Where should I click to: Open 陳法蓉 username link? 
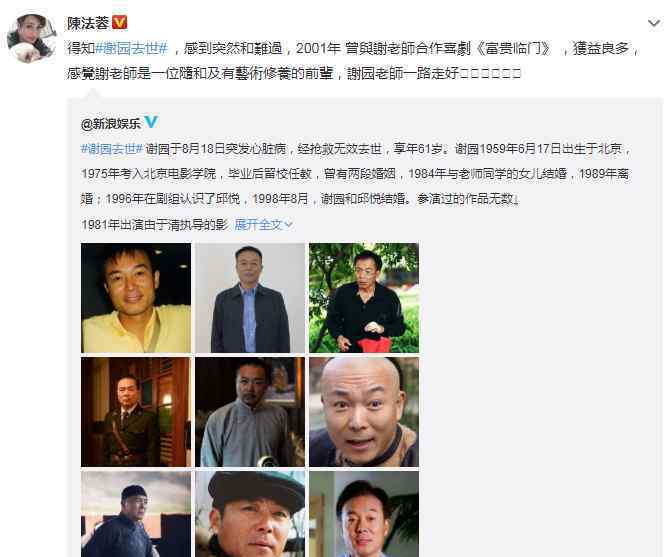pyautogui.click(x=87, y=23)
